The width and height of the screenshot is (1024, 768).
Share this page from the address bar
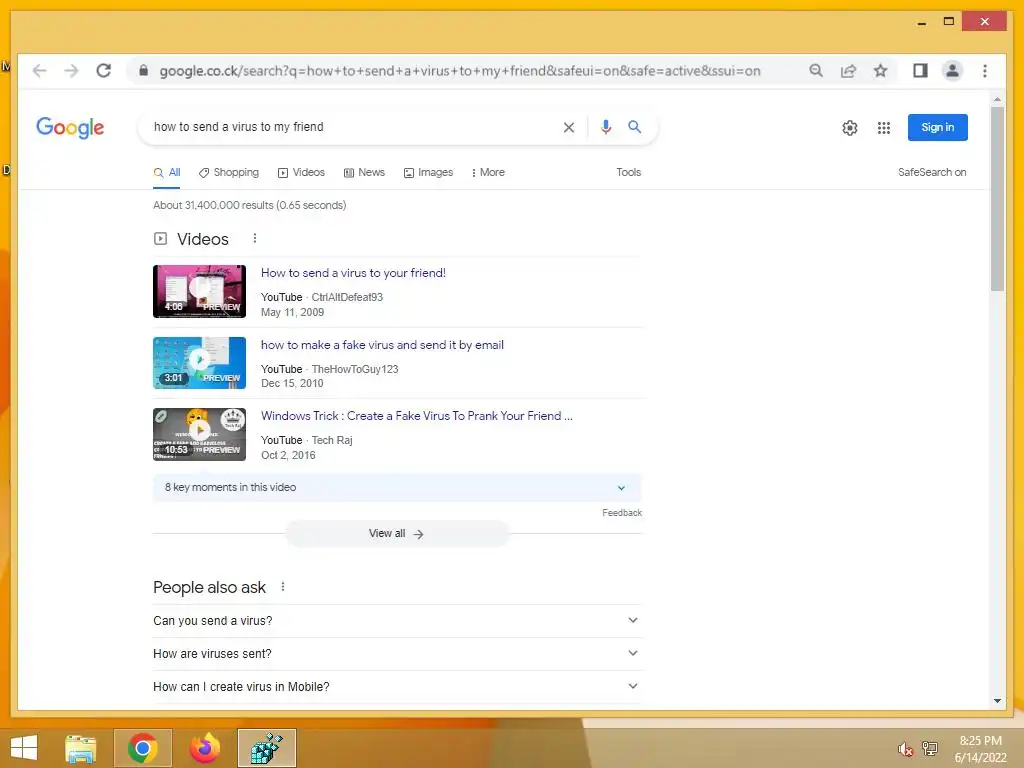coord(848,71)
